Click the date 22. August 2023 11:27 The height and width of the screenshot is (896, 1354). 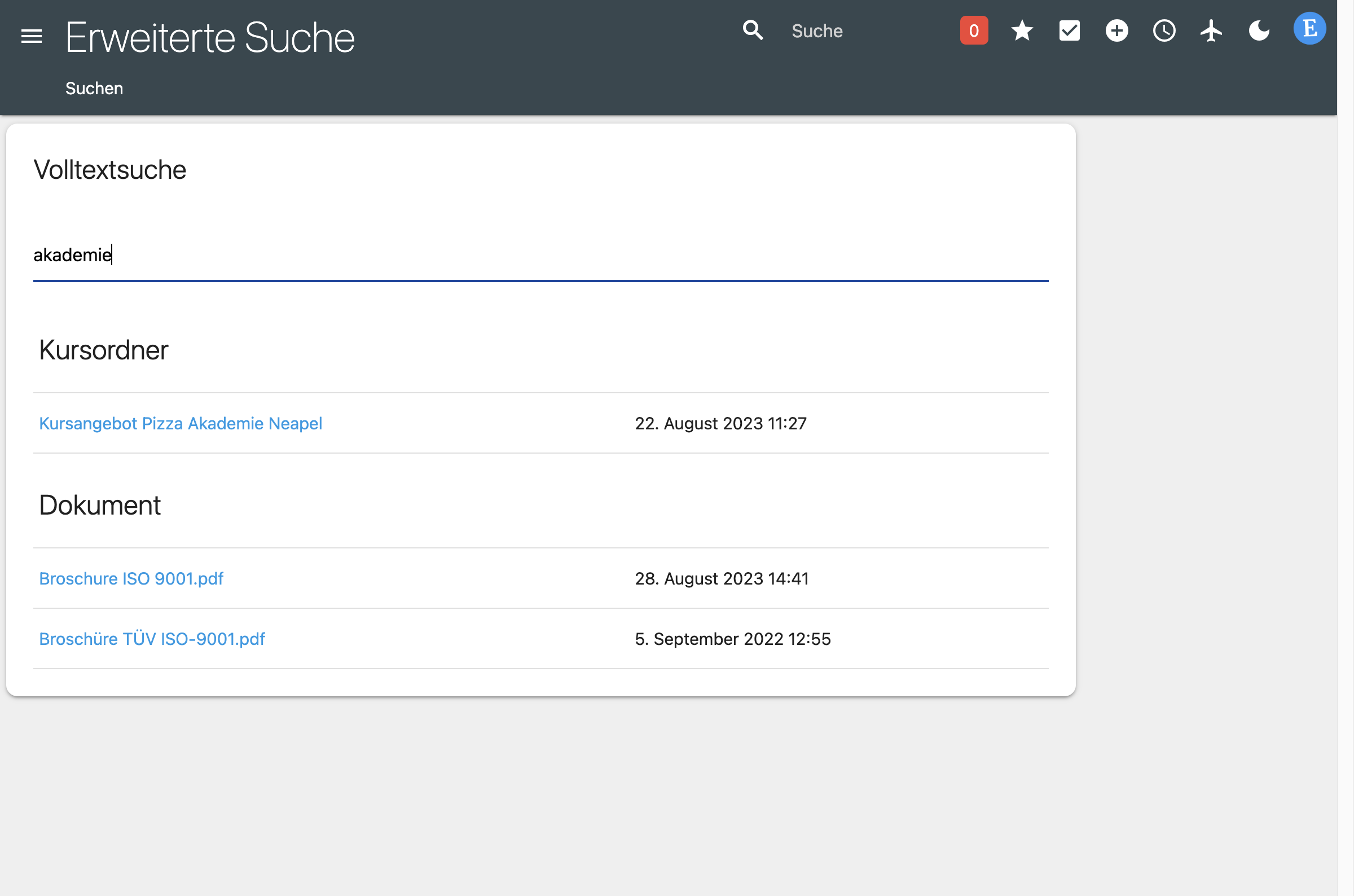pos(721,423)
